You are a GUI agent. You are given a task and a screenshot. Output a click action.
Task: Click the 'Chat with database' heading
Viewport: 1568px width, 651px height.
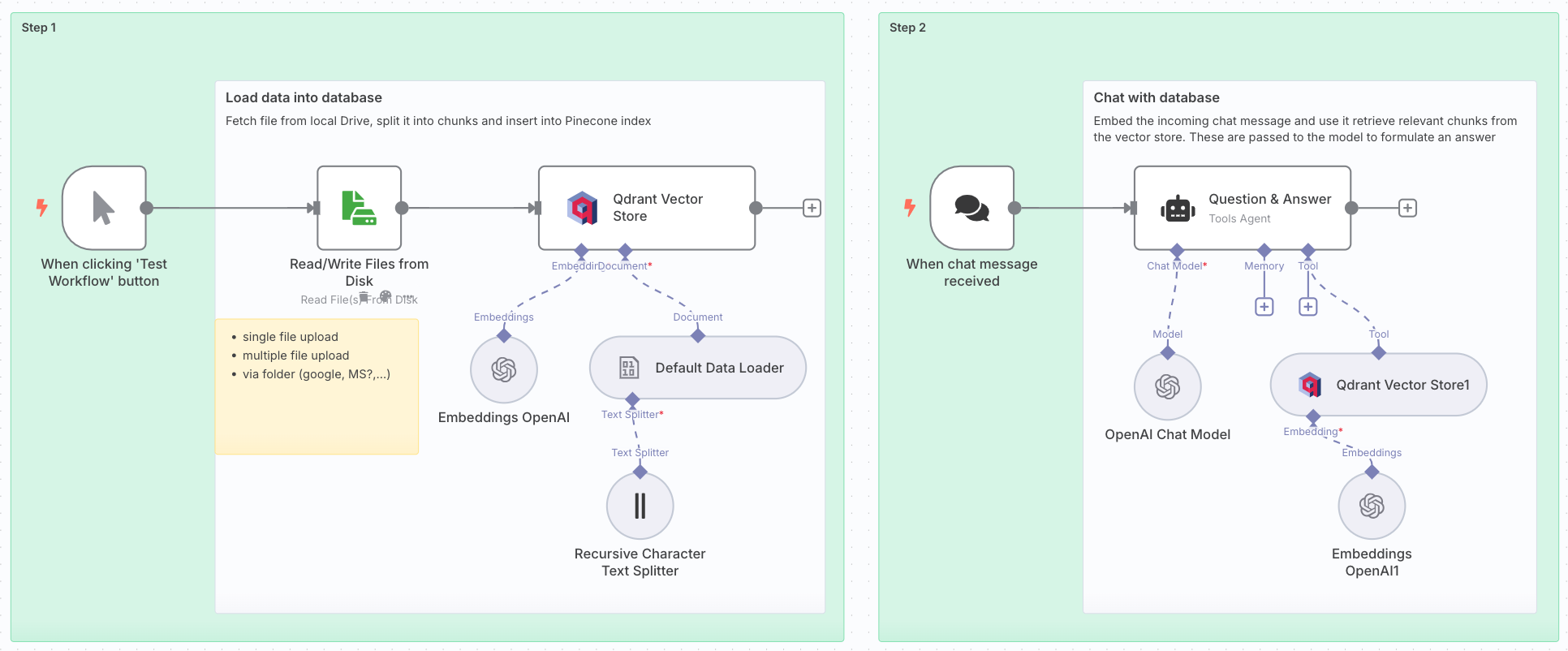1157,97
